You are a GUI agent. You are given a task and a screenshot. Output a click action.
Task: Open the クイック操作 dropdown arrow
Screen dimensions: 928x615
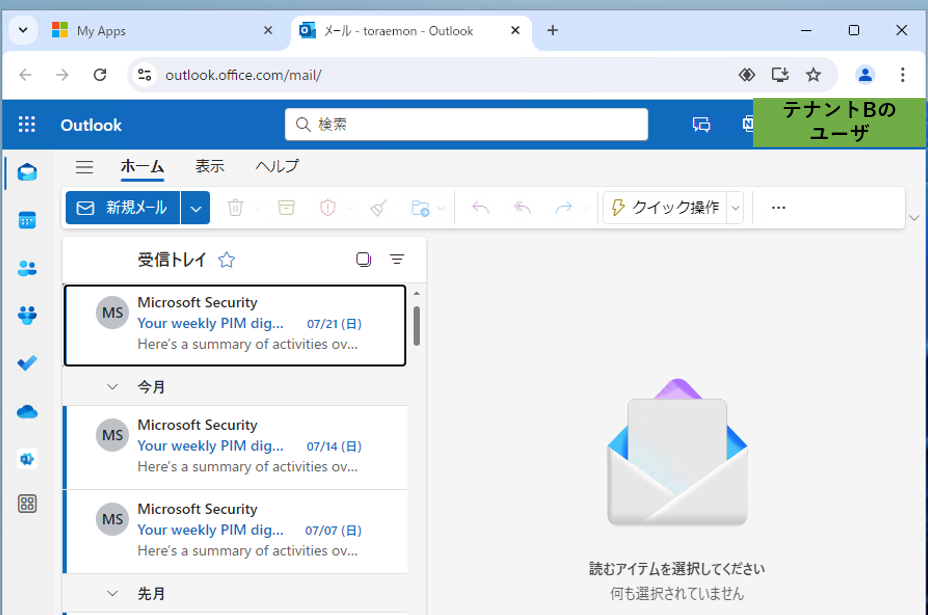[736, 208]
